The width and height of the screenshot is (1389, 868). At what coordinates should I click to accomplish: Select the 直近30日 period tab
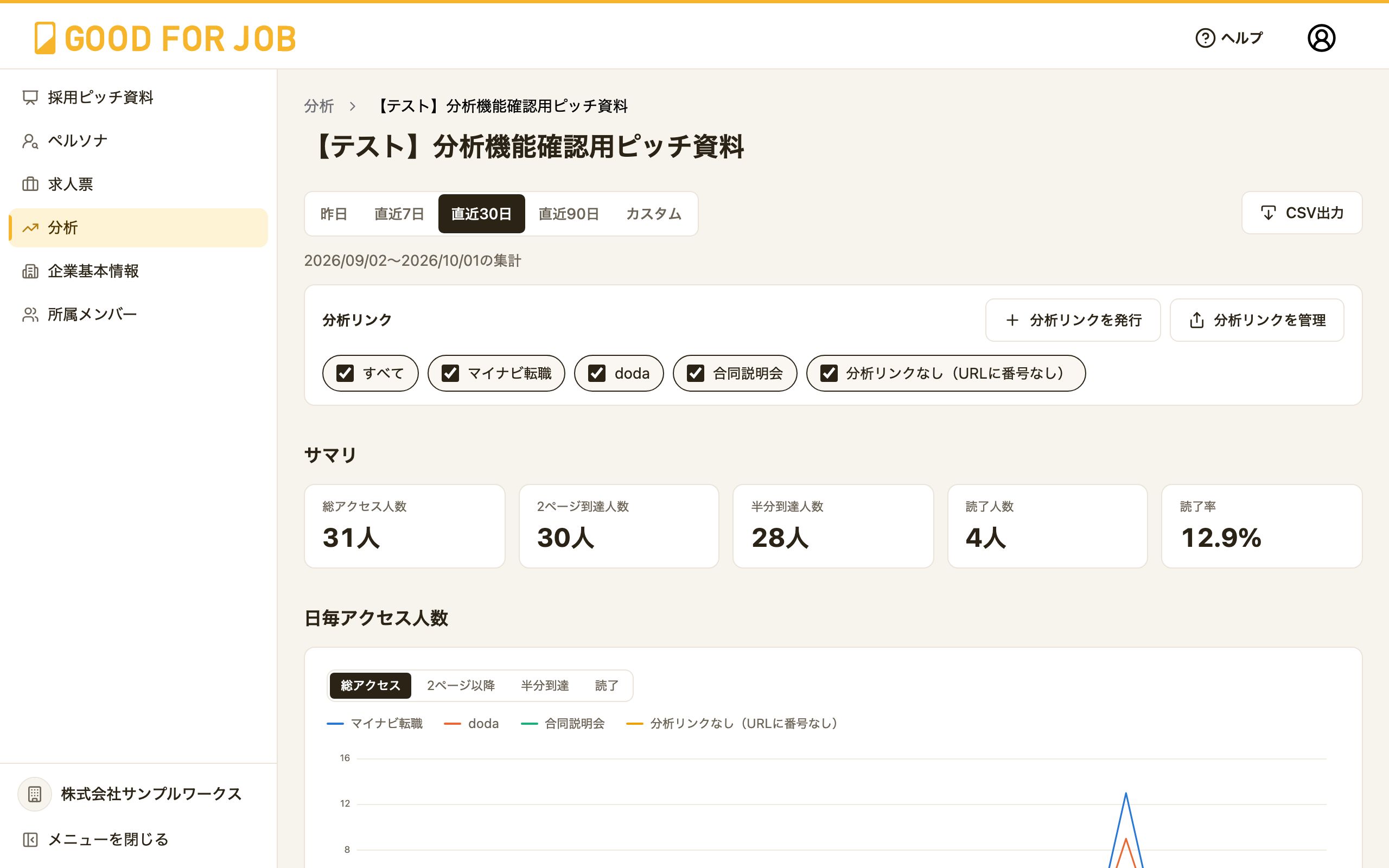click(482, 214)
